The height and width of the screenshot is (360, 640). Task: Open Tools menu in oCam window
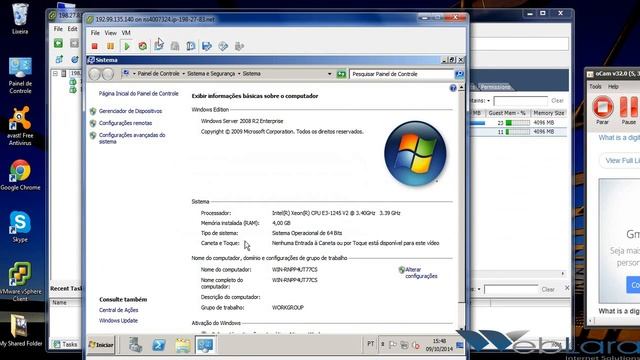(x=595, y=87)
